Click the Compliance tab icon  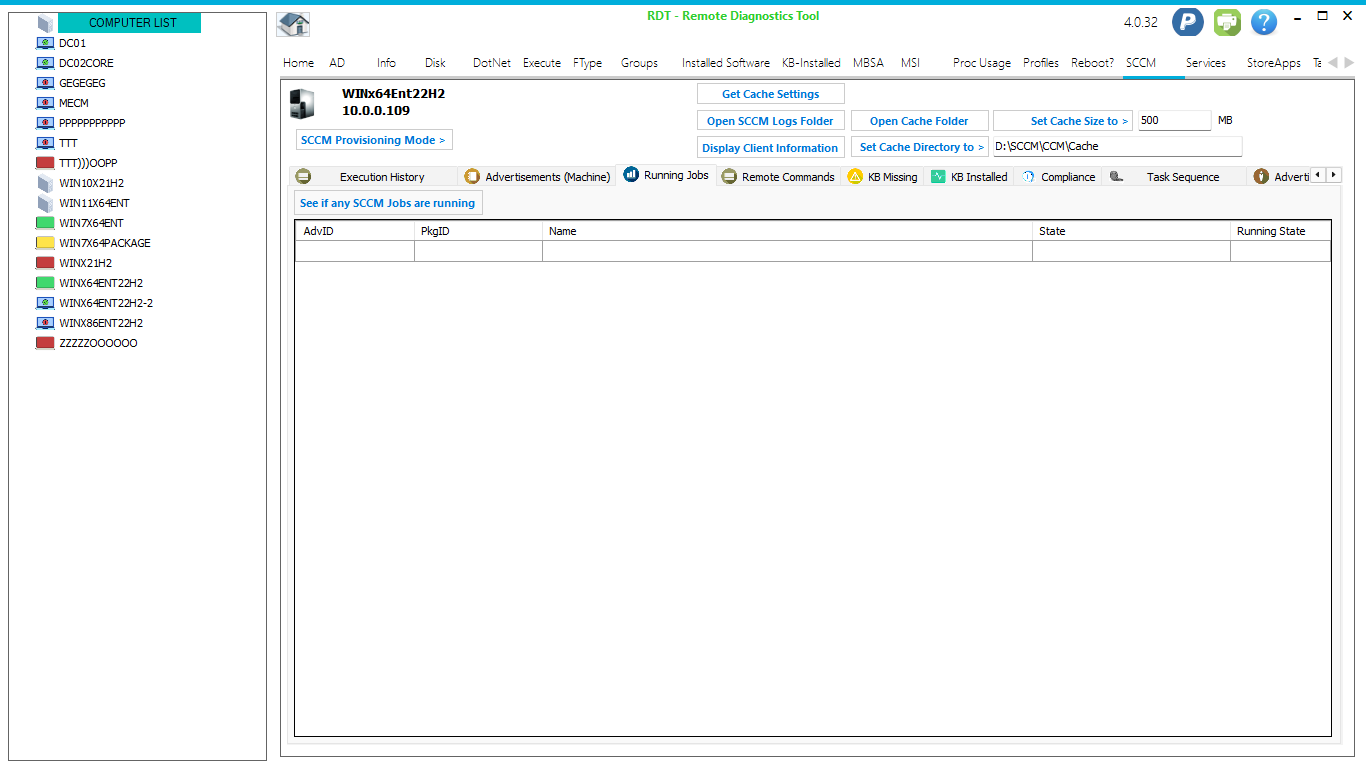pos(1028,176)
